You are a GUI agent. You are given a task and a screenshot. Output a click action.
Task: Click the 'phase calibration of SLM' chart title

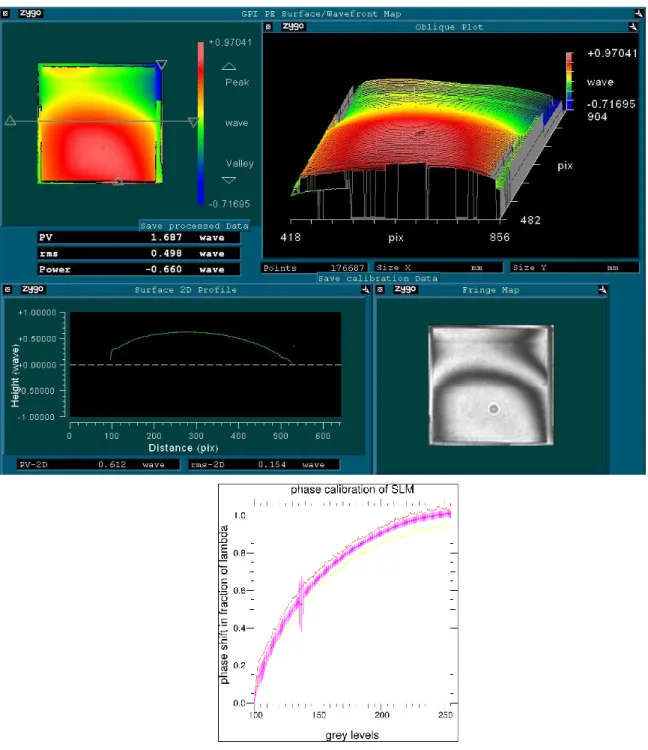pyautogui.click(x=352, y=489)
